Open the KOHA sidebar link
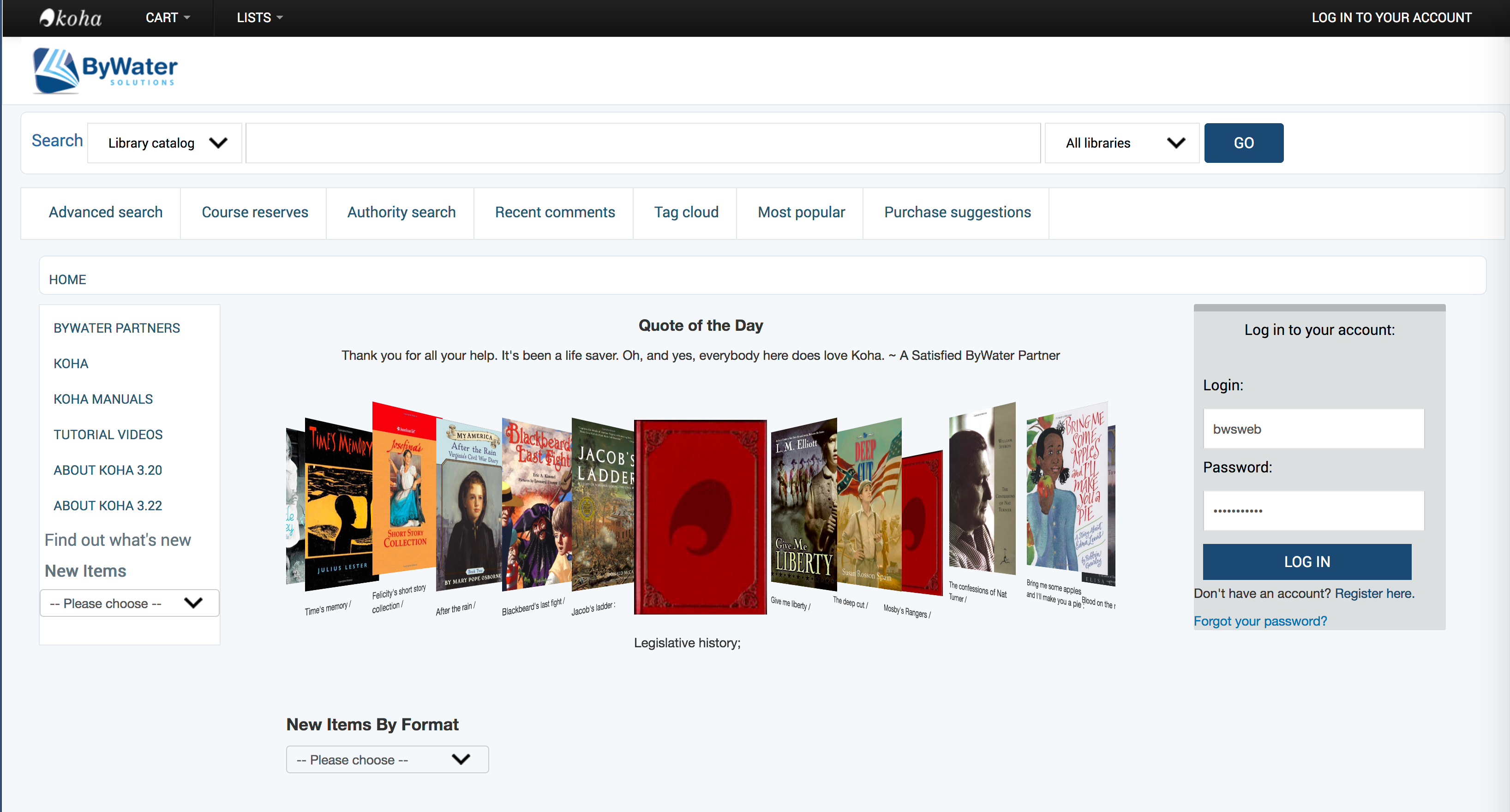This screenshot has width=1510, height=812. pos(71,364)
